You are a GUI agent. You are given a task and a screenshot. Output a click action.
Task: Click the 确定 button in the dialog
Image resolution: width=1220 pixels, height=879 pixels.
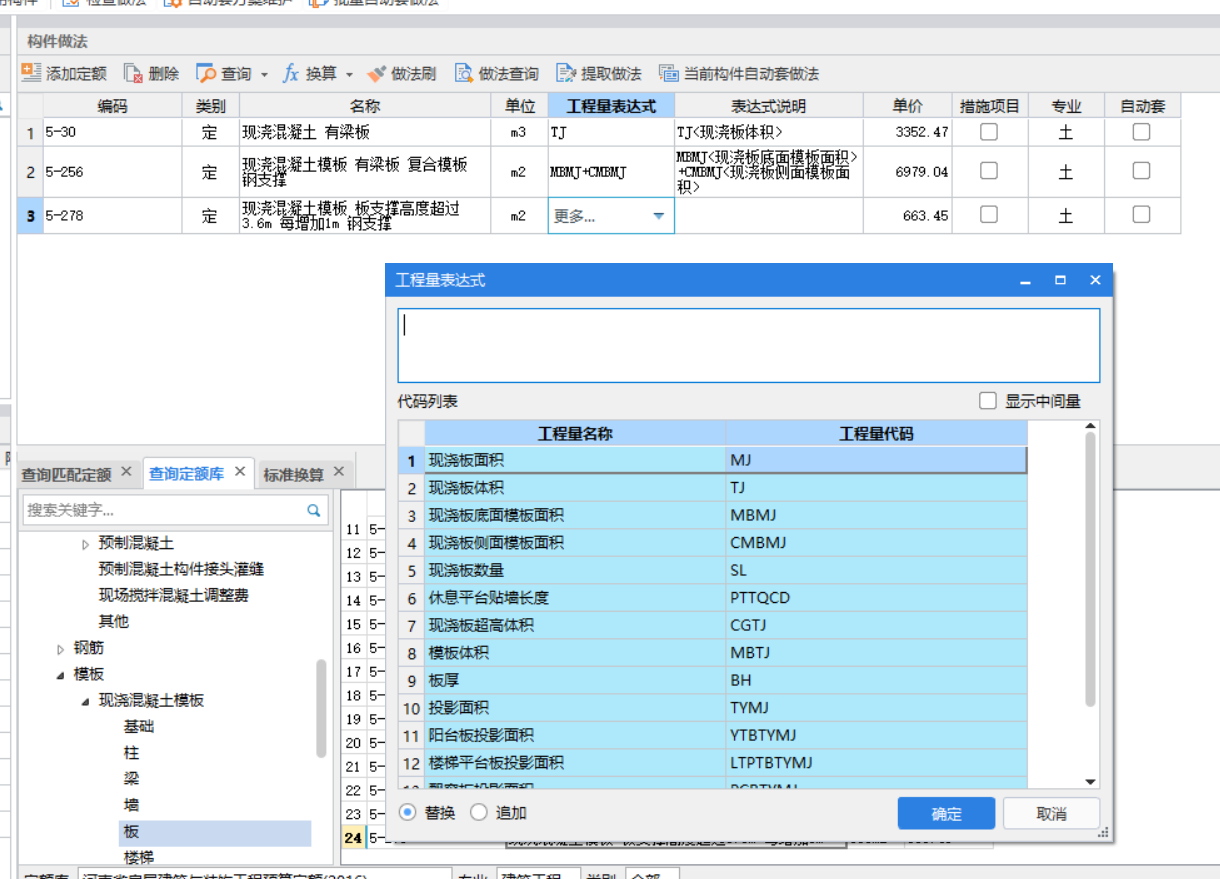pos(946,814)
